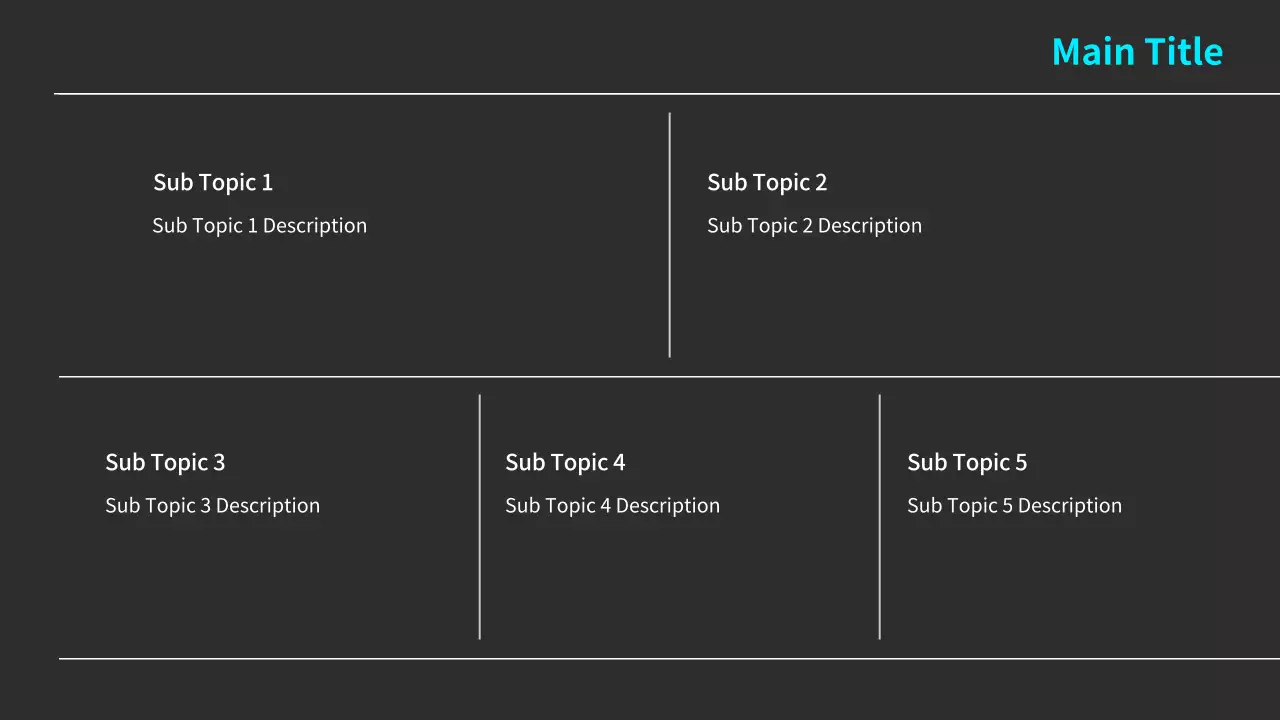Select the Sub Topic 4 heading
The height and width of the screenshot is (720, 1280).
pyautogui.click(x=565, y=462)
